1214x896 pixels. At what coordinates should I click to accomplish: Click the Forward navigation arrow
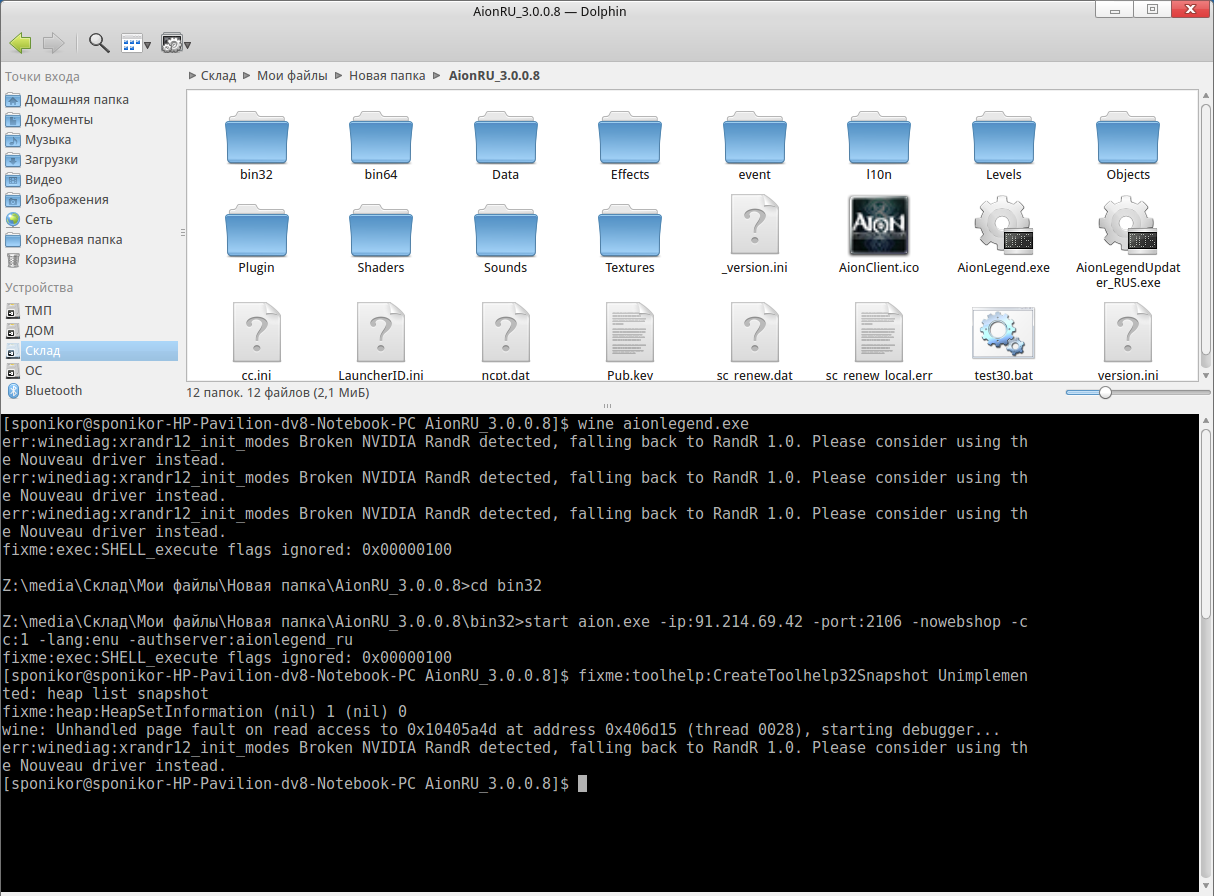[53, 43]
